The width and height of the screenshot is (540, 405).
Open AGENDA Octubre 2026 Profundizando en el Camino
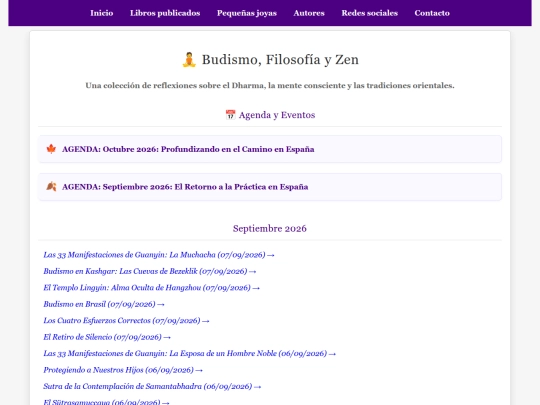coord(188,149)
